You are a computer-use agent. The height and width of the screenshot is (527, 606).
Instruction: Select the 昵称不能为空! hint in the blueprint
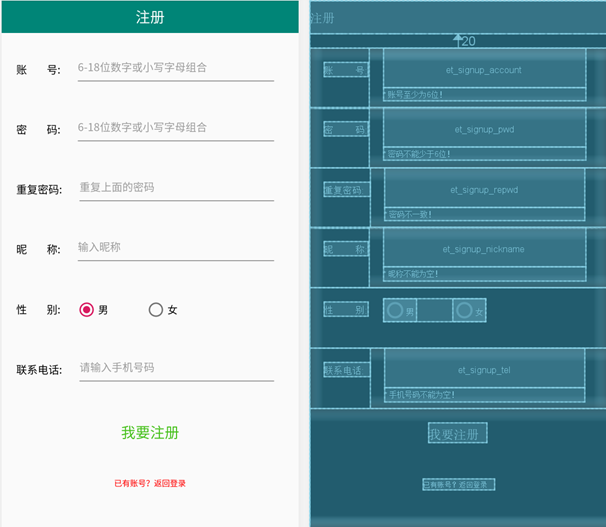485,274
